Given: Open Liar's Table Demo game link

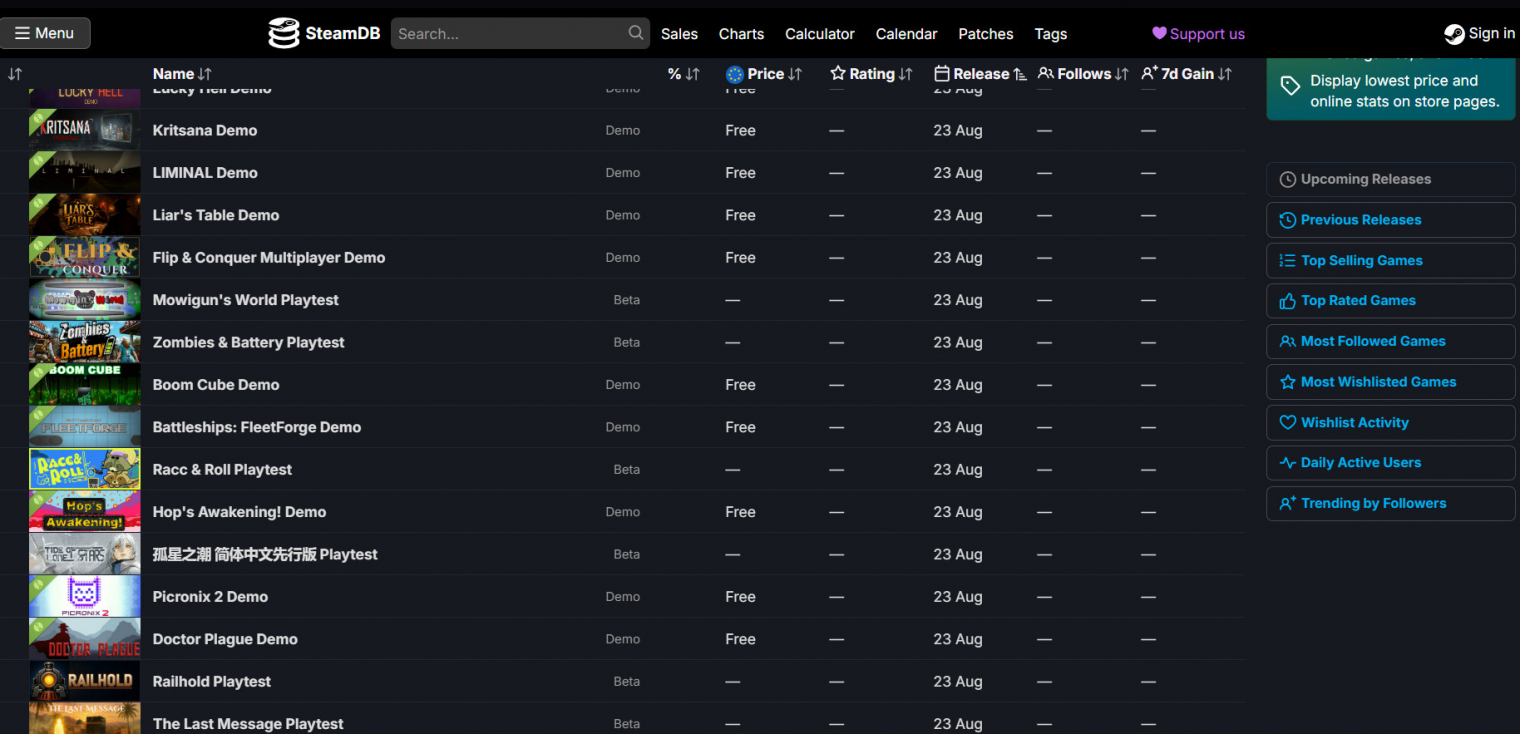Looking at the screenshot, I should tap(216, 215).
